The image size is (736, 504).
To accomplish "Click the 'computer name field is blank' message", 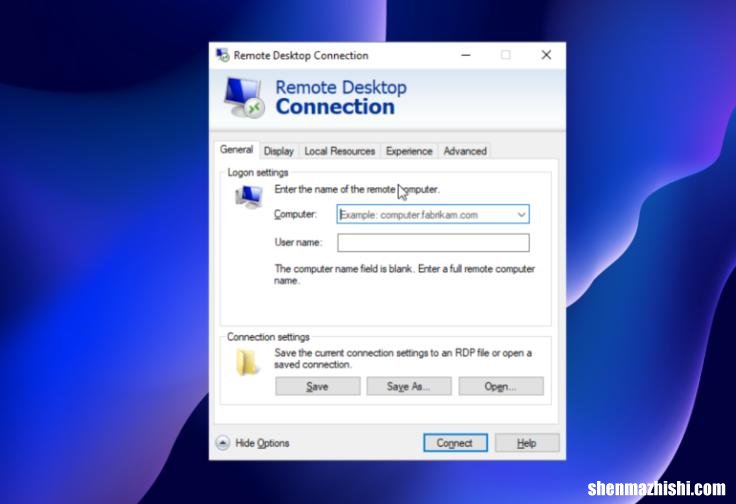I will (x=405, y=275).
